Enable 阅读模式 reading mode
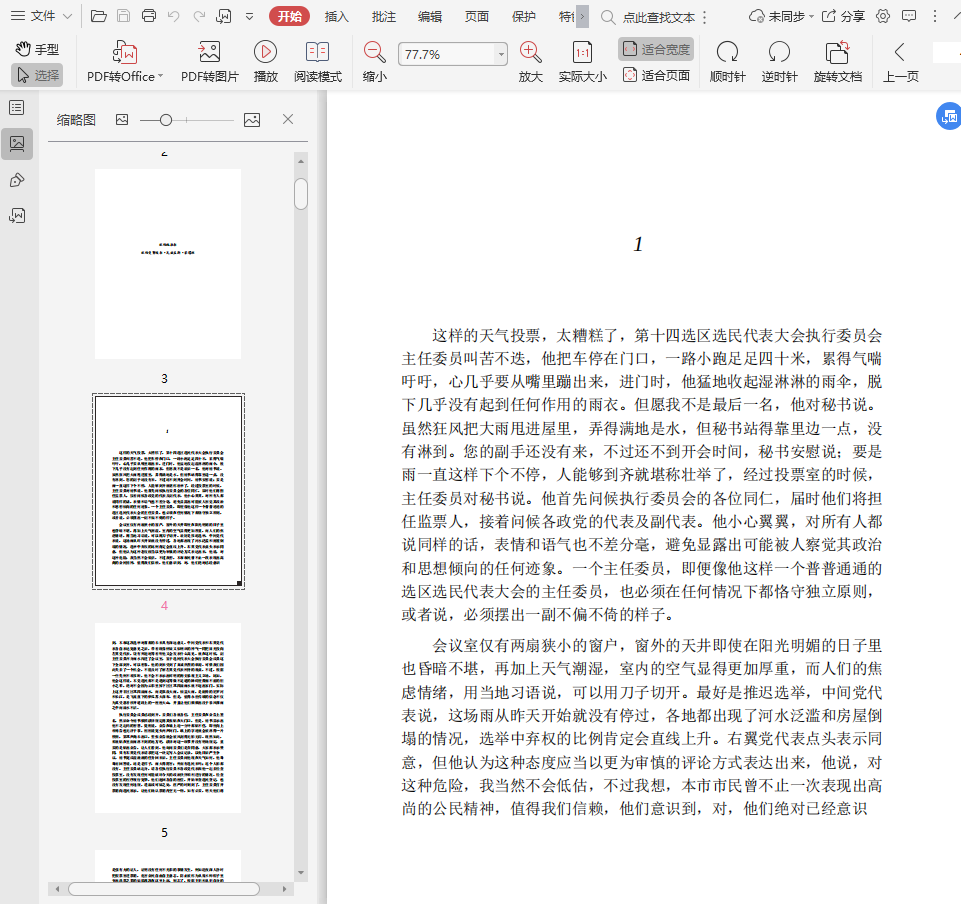The width and height of the screenshot is (961, 904). click(x=317, y=61)
